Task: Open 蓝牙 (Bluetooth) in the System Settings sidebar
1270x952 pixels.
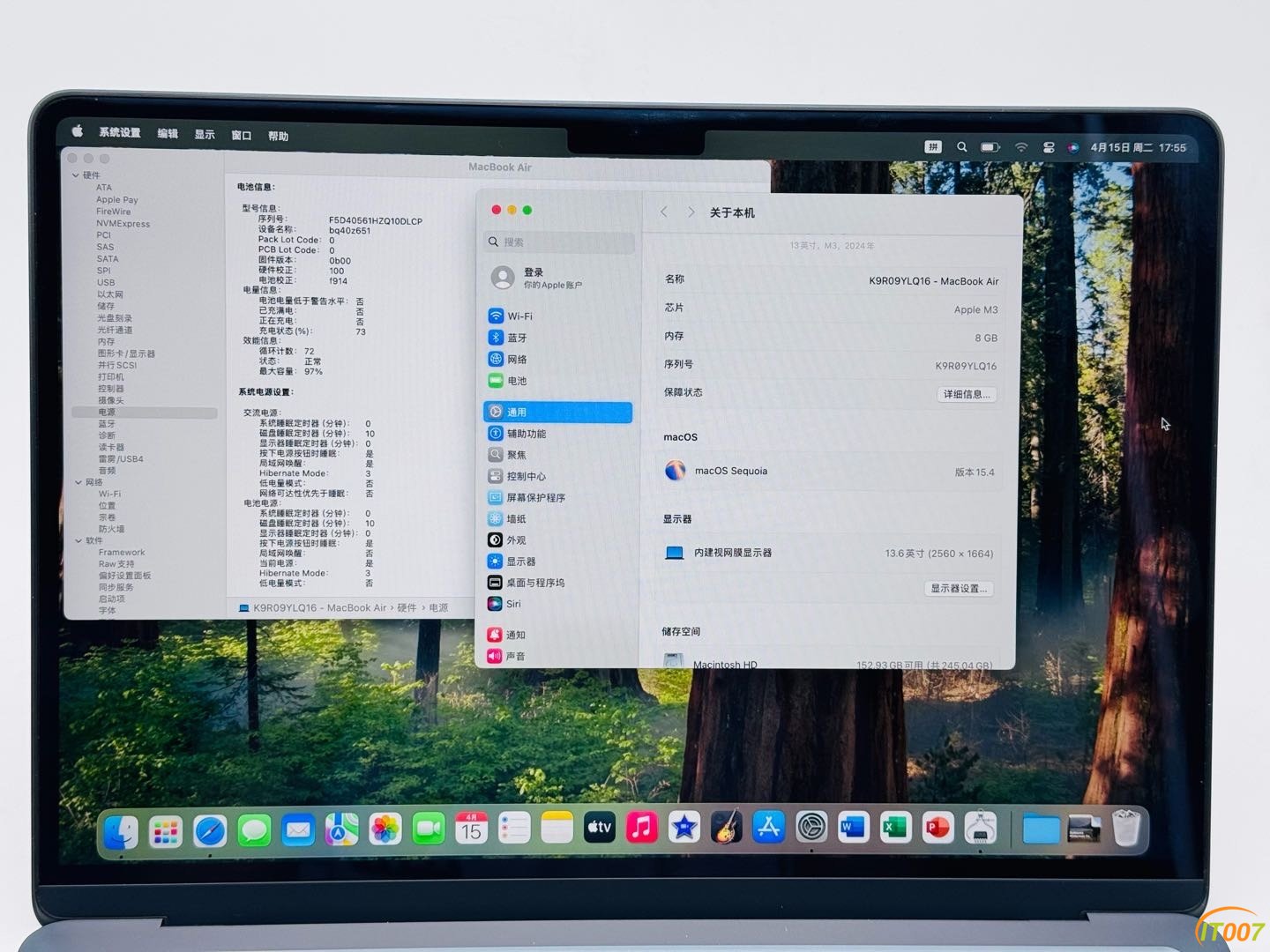Action: (557, 338)
